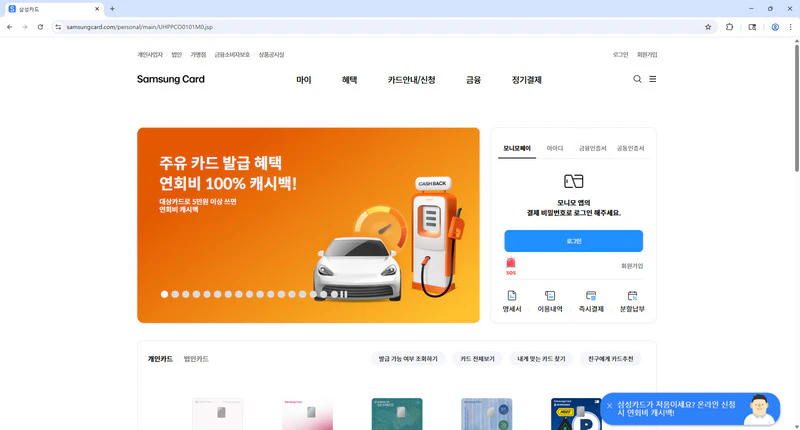800x430 pixels.
Task: Click 카드 전체보기 button
Action: [x=477, y=359]
